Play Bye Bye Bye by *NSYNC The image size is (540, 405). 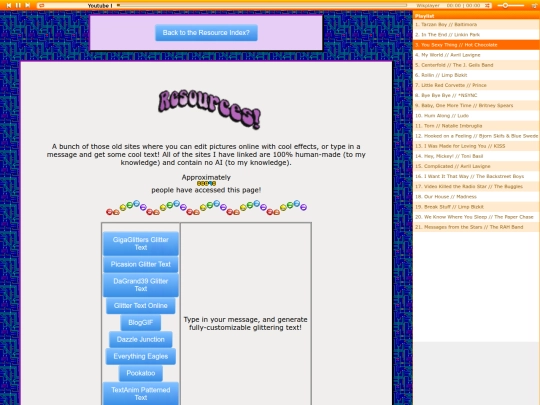click(x=476, y=95)
